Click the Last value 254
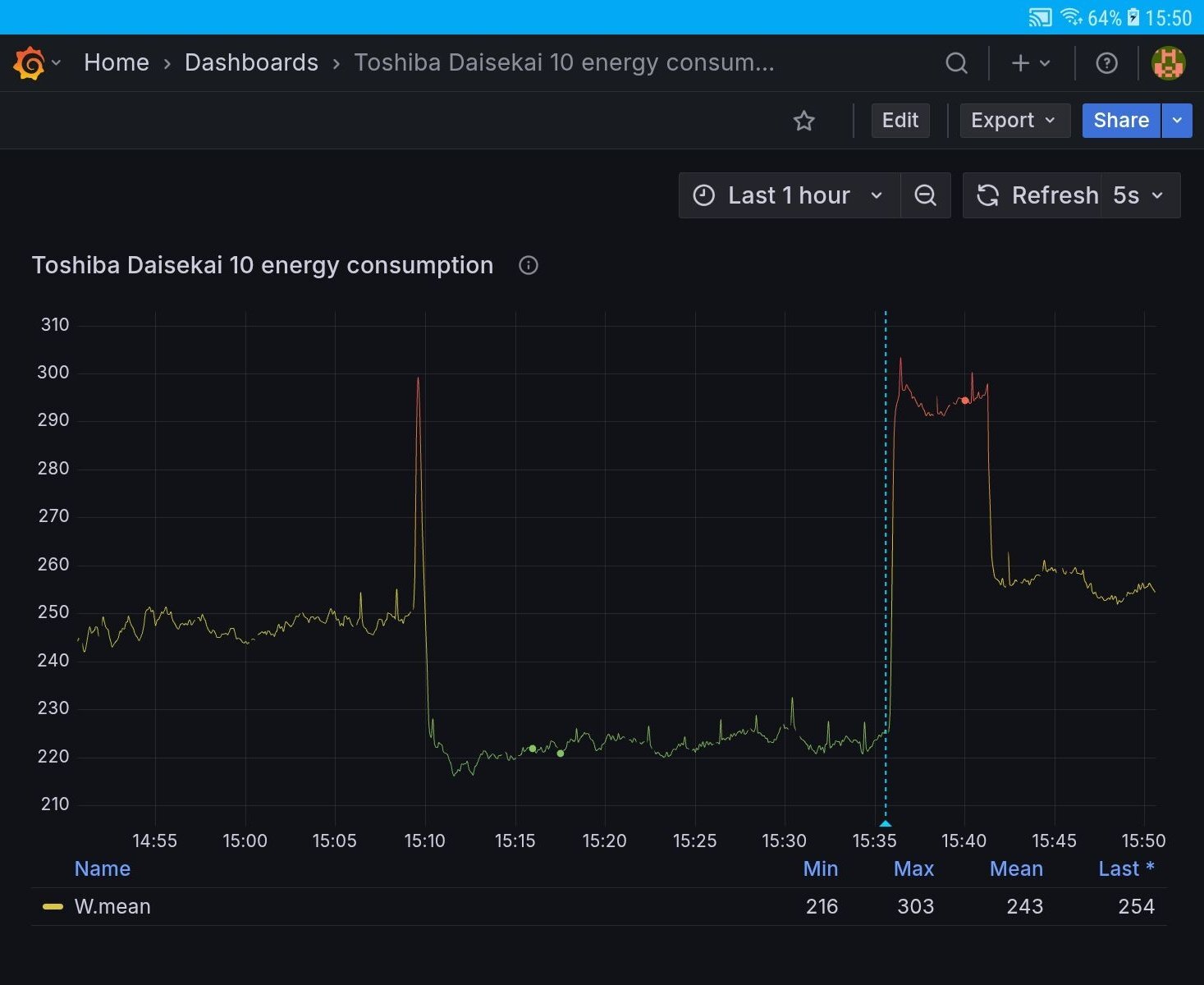This screenshot has height=985, width=1204. [1137, 906]
